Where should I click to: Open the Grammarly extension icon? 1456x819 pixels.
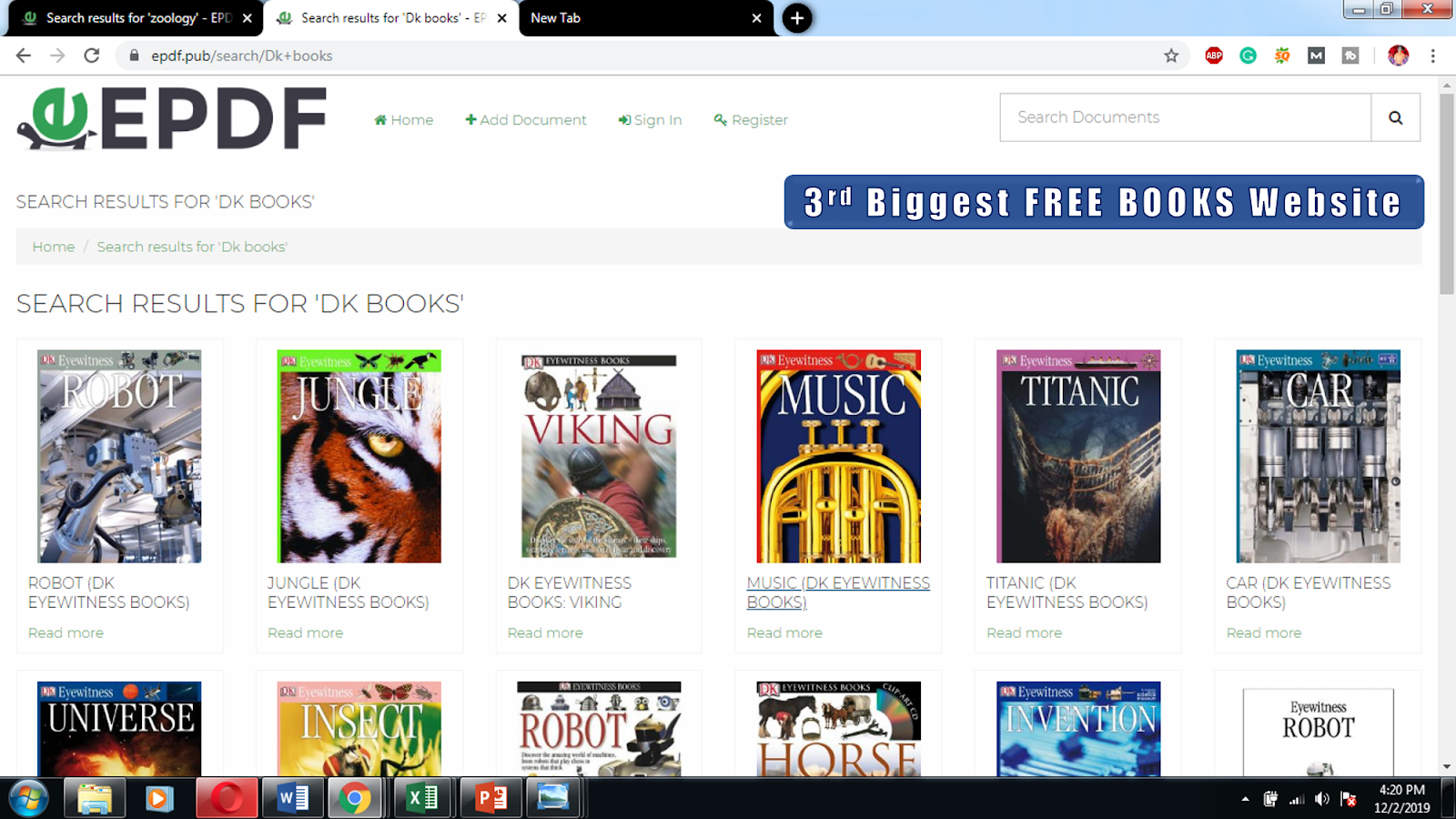[1248, 56]
